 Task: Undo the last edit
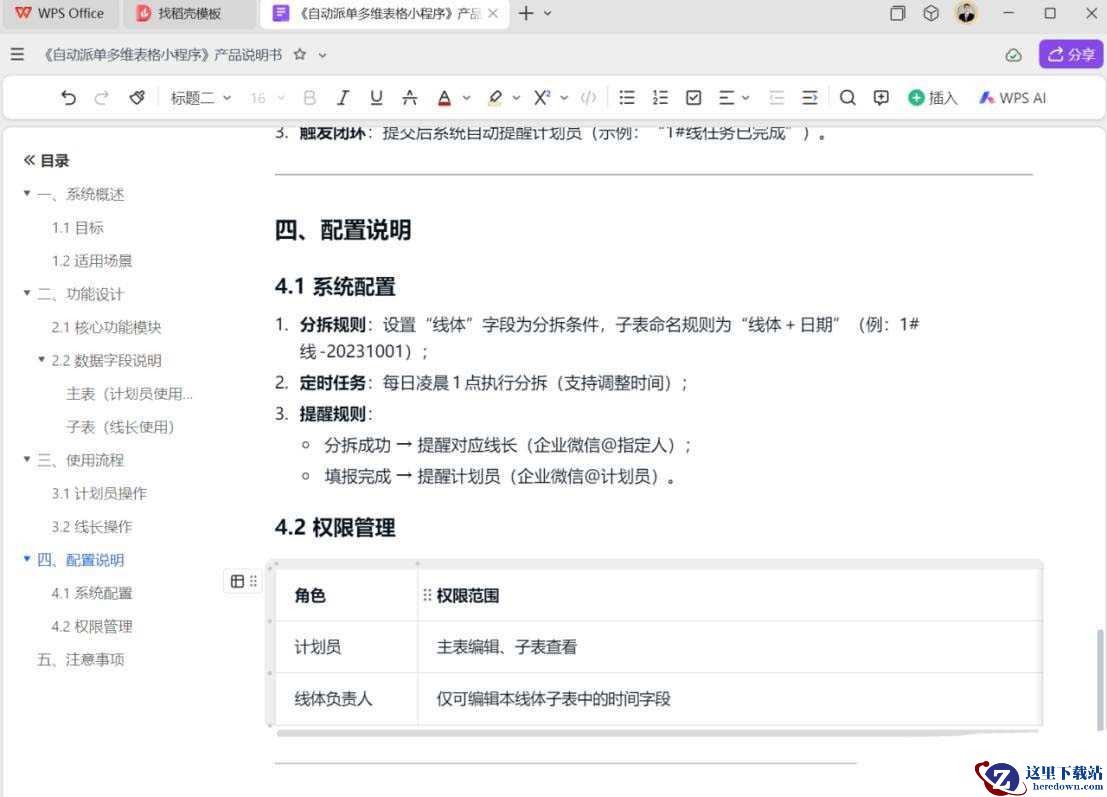[68, 97]
